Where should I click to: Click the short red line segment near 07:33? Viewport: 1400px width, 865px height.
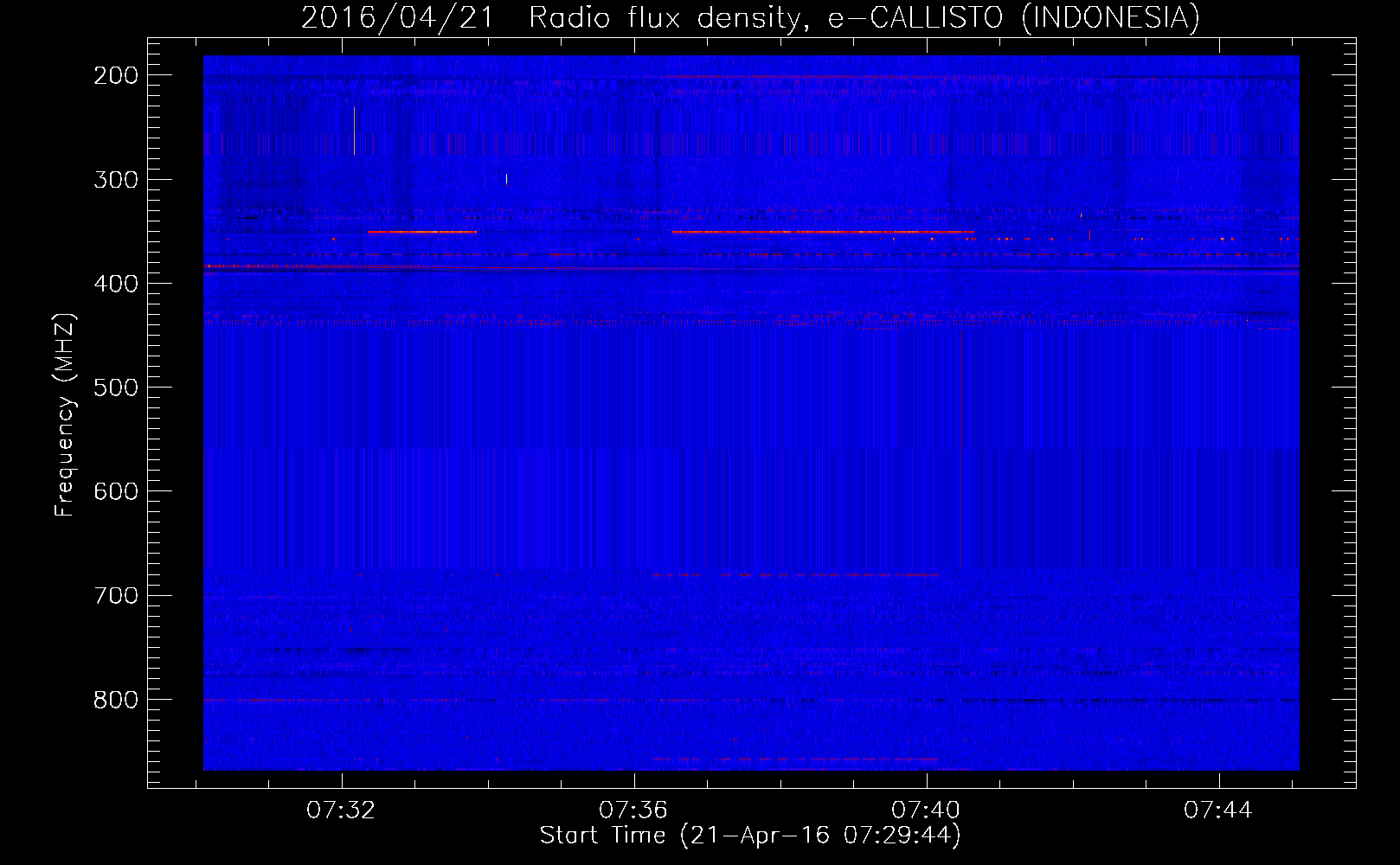tap(422, 232)
